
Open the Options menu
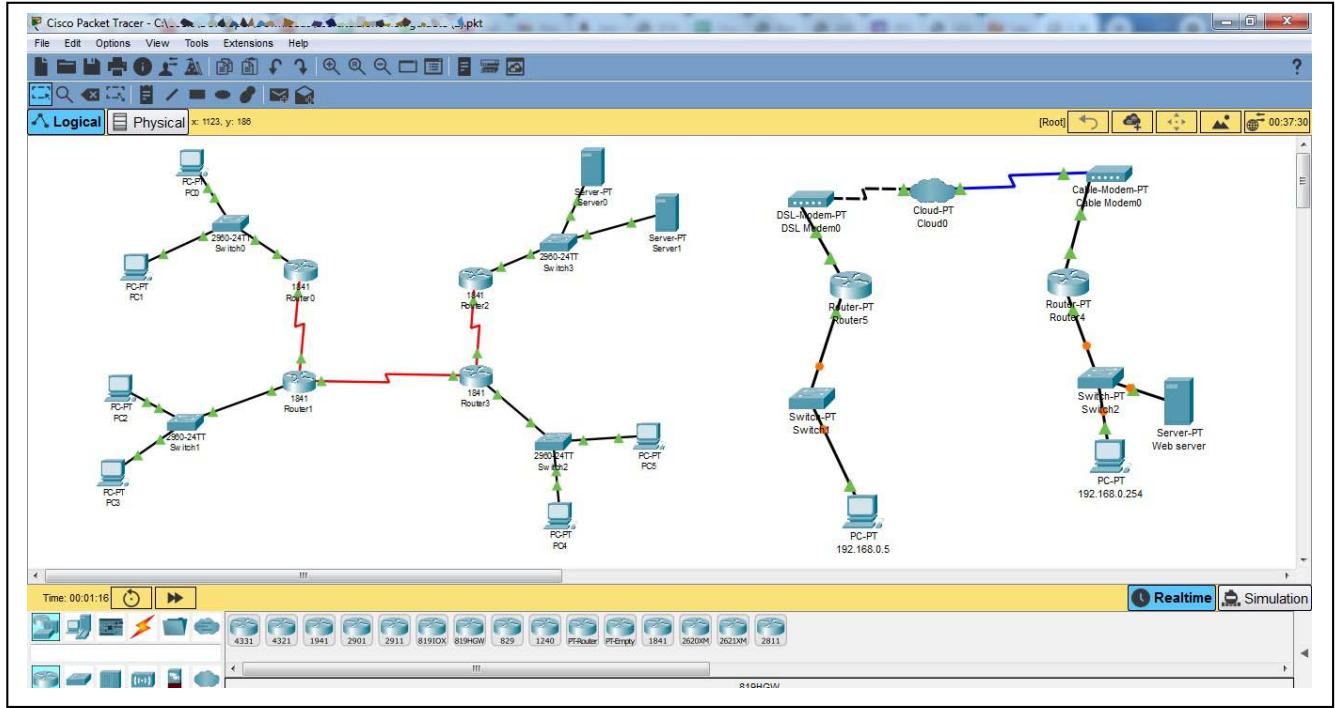point(113,43)
